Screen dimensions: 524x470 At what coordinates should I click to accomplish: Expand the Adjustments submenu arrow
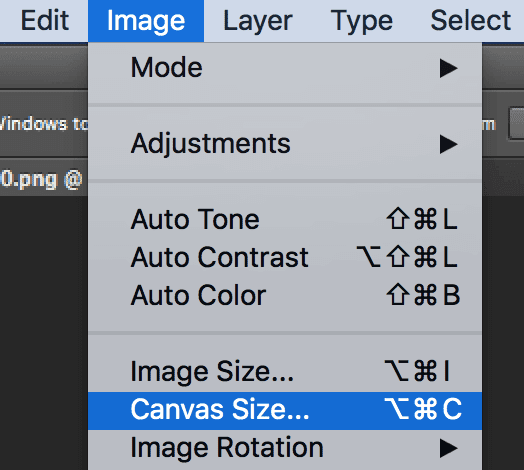(448, 144)
